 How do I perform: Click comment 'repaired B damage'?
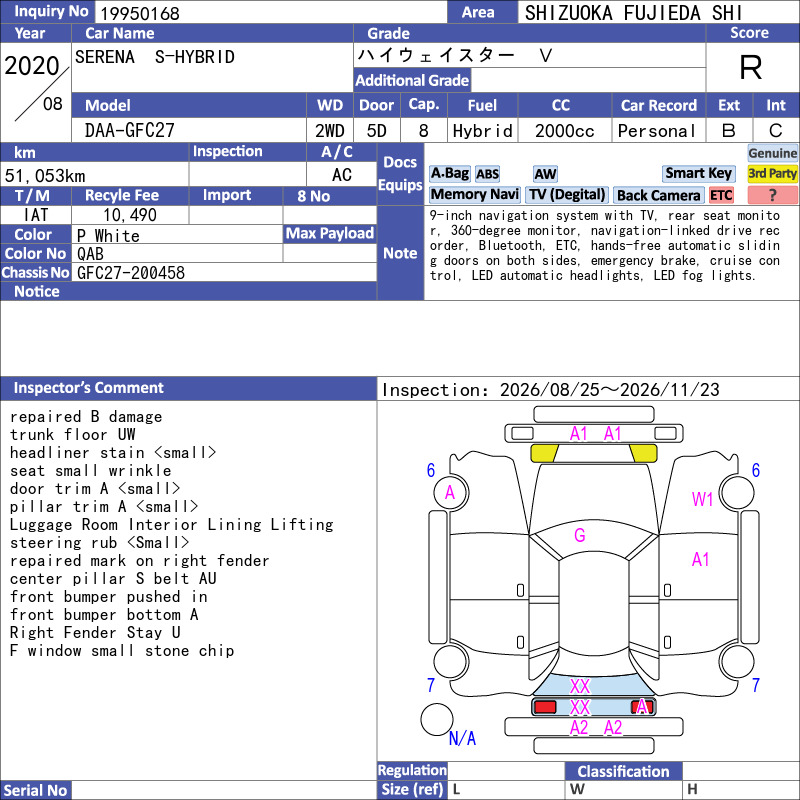click(x=86, y=417)
